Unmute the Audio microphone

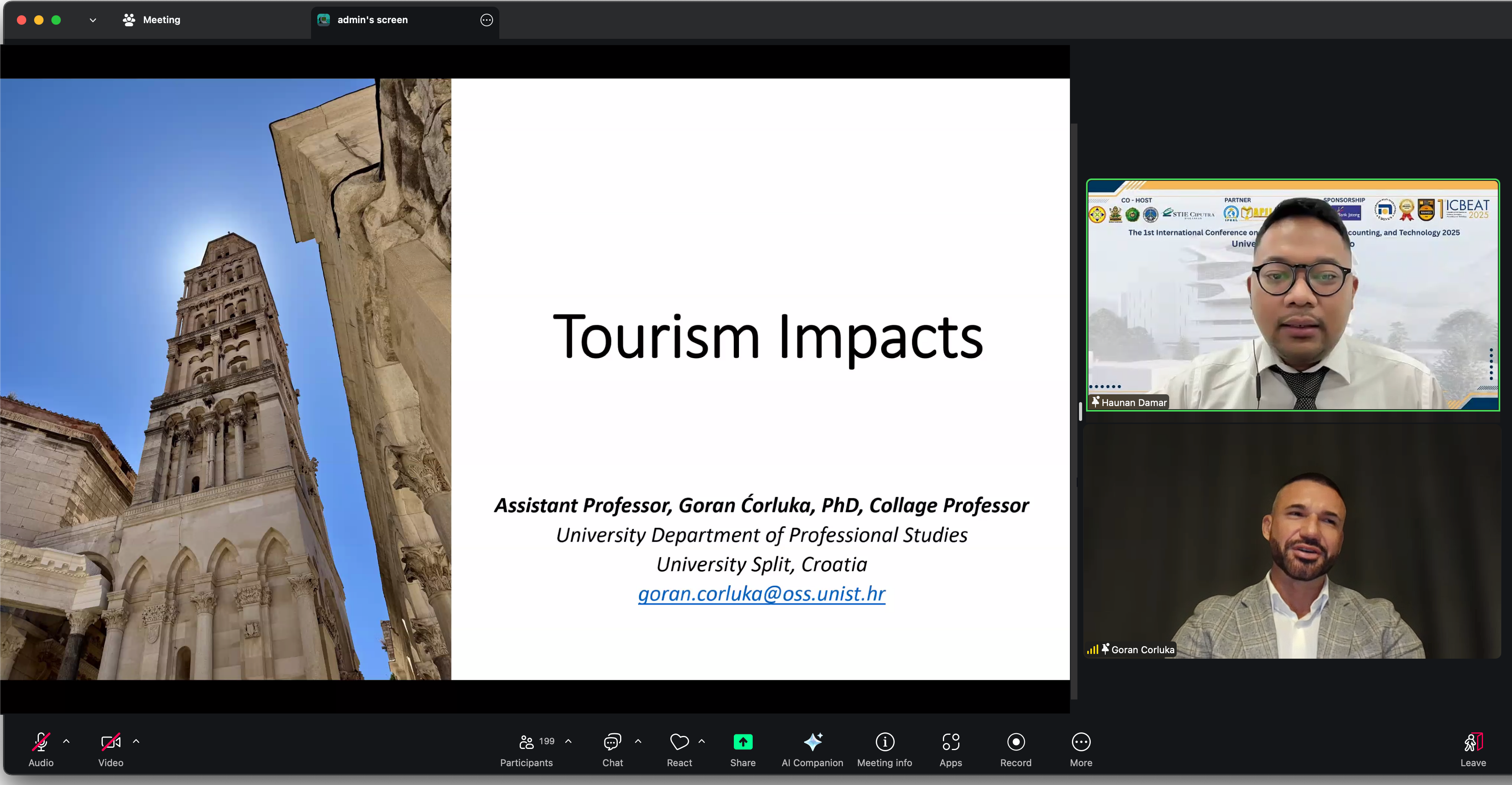[41, 742]
